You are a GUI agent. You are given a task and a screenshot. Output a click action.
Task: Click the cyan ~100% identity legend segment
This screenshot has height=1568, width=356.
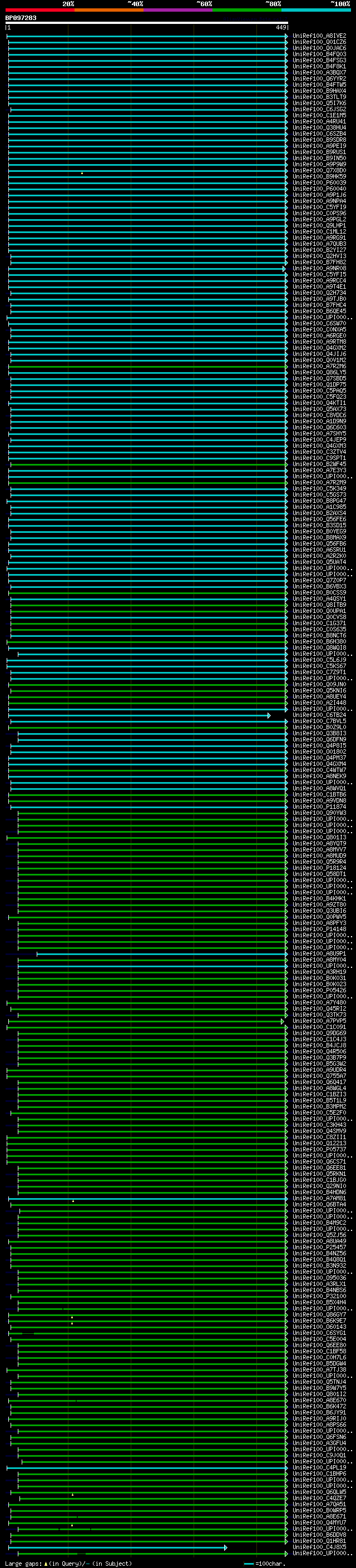tap(316, 10)
